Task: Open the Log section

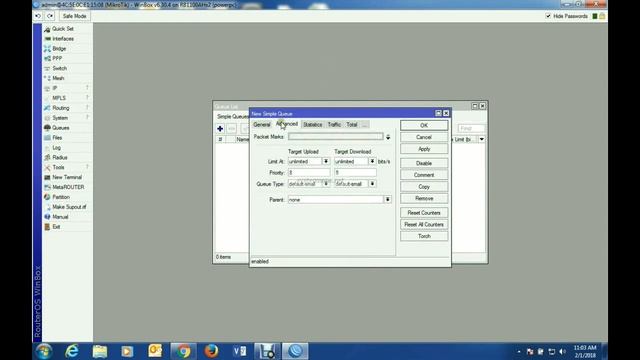Action: click(x=56, y=147)
